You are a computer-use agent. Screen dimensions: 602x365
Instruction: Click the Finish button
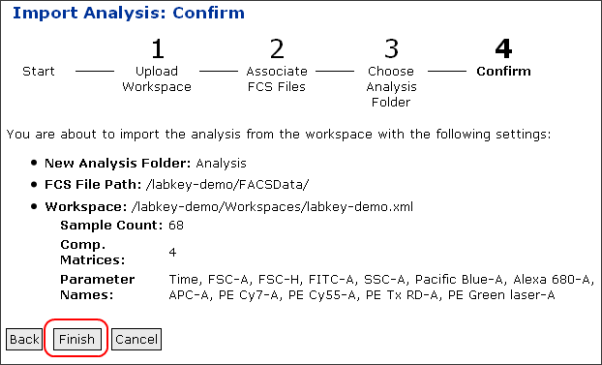tap(77, 339)
